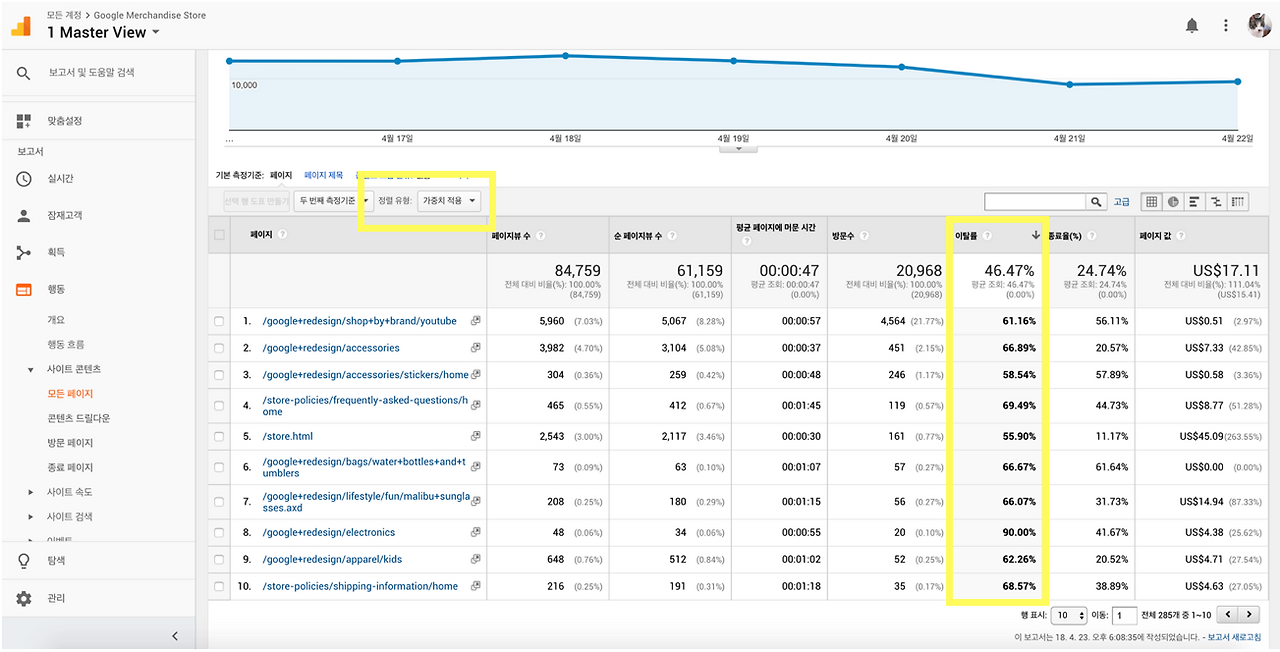Check the row 3 stickers/home checkbox

point(219,375)
